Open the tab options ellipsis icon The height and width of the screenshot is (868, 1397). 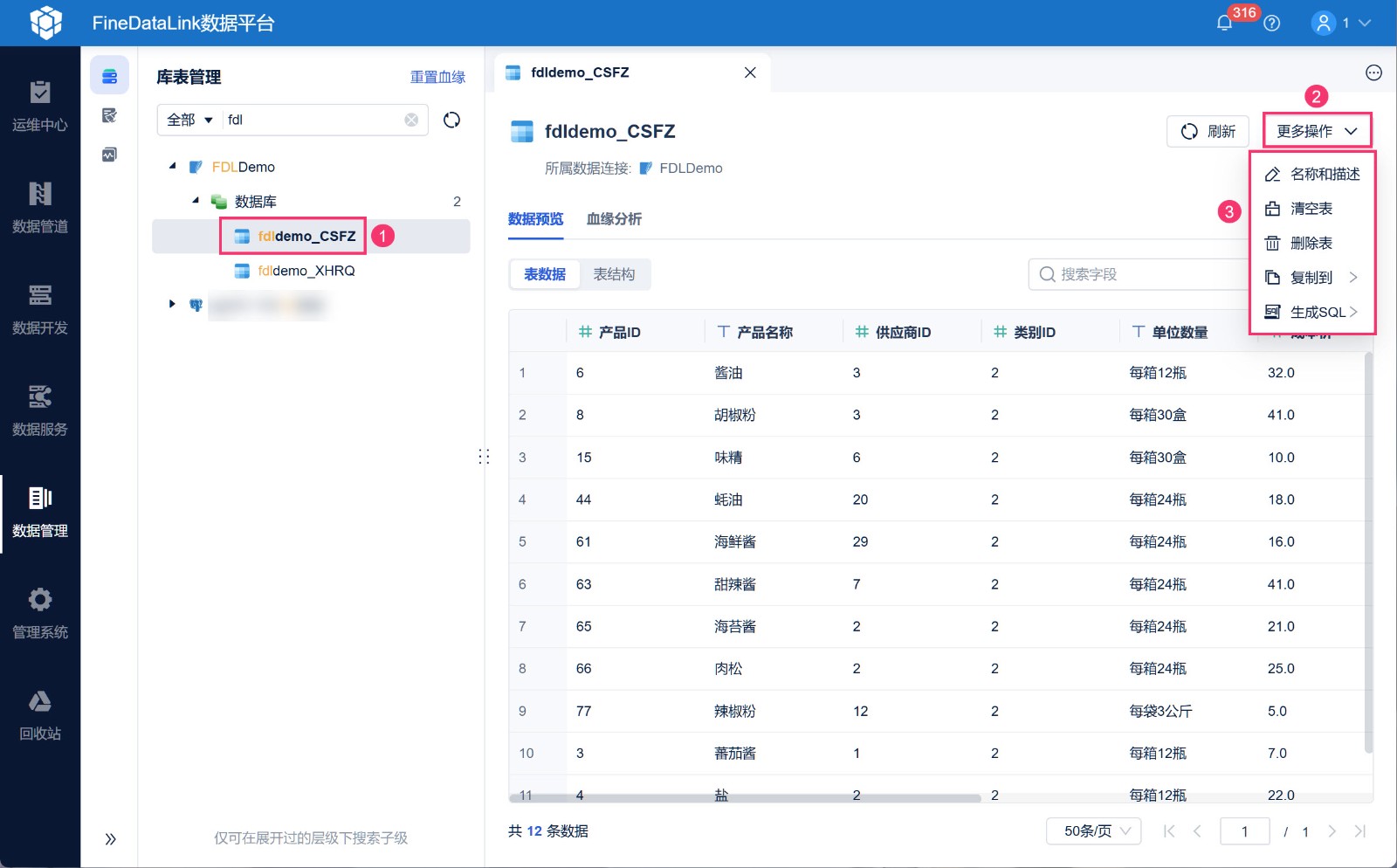click(x=1373, y=72)
